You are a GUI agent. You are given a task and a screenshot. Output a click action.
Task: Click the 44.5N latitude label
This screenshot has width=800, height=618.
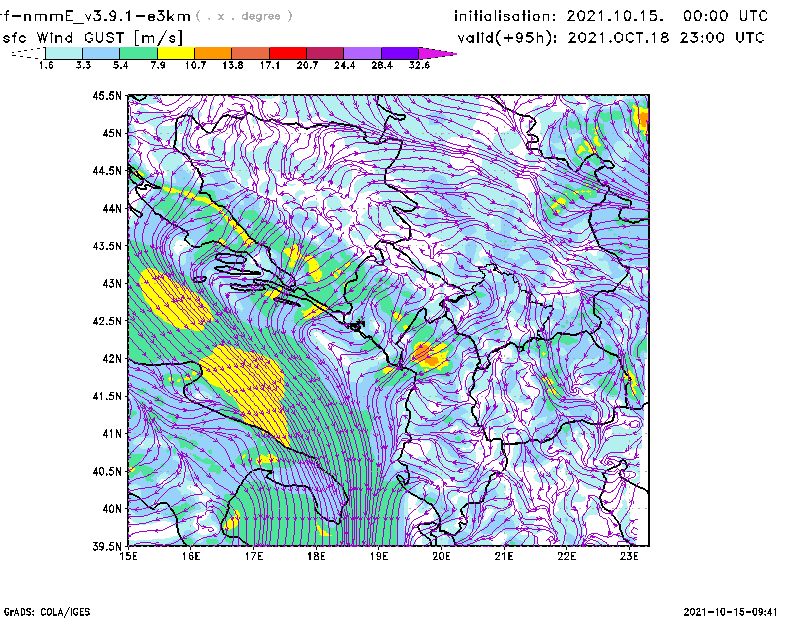coord(107,171)
